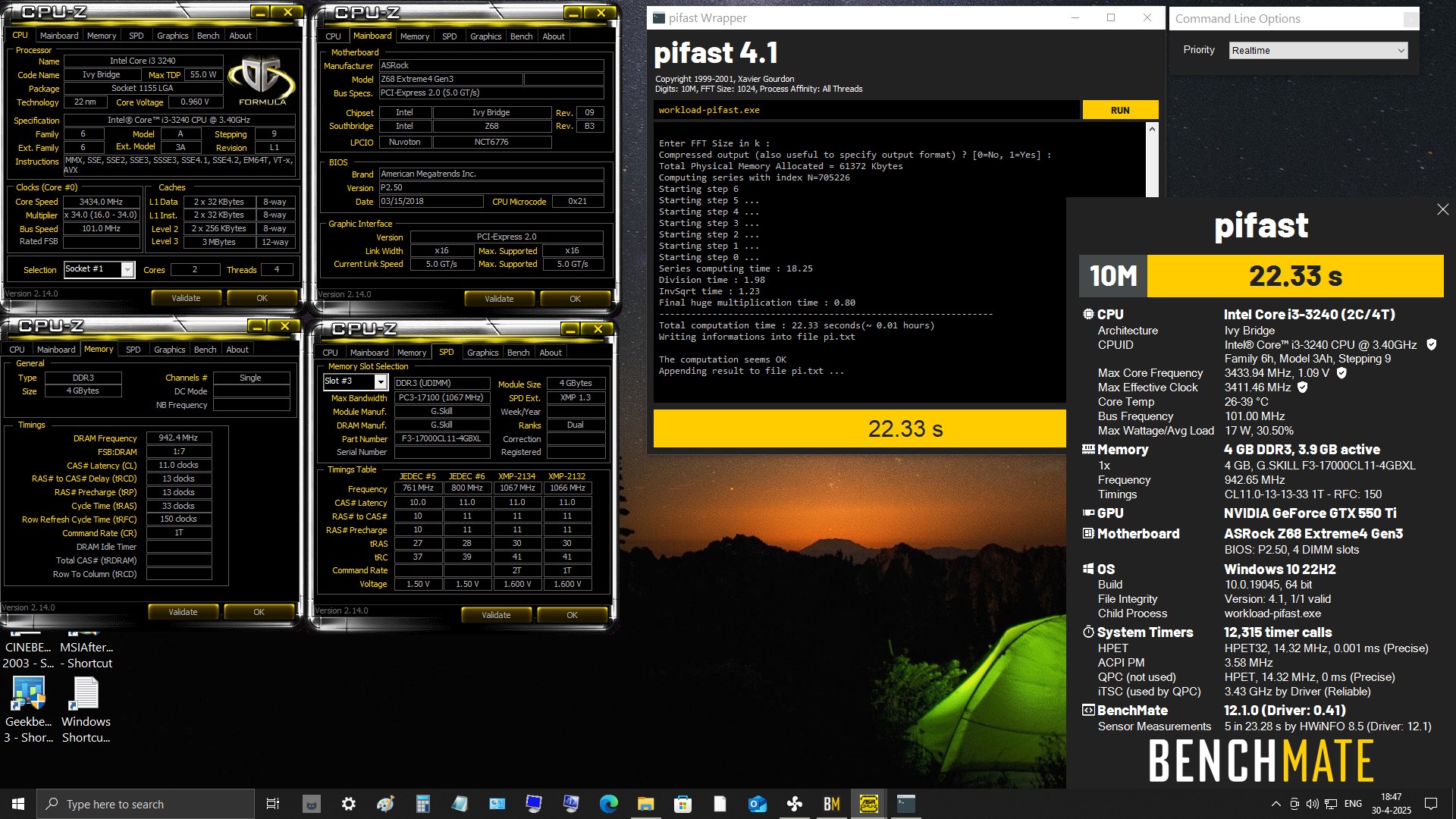Screen dimensions: 1456x819
Task: Click the Intel Core i3 3240 Name field
Action: tap(143, 61)
